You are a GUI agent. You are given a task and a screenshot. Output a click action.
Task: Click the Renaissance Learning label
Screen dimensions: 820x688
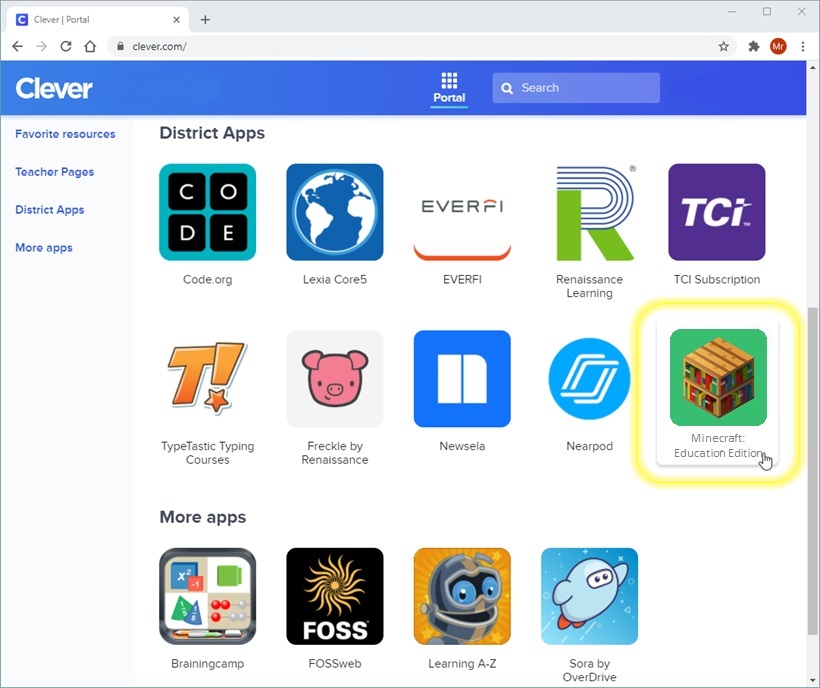point(589,286)
